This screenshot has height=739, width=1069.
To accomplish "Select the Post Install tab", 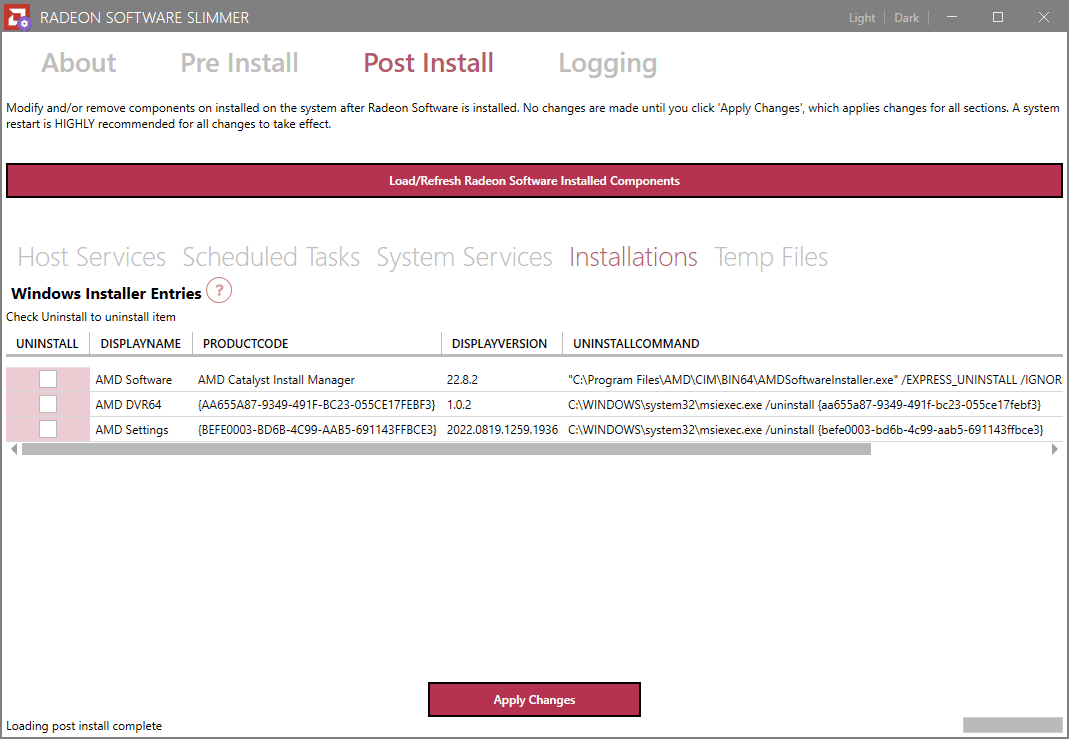I will point(428,63).
